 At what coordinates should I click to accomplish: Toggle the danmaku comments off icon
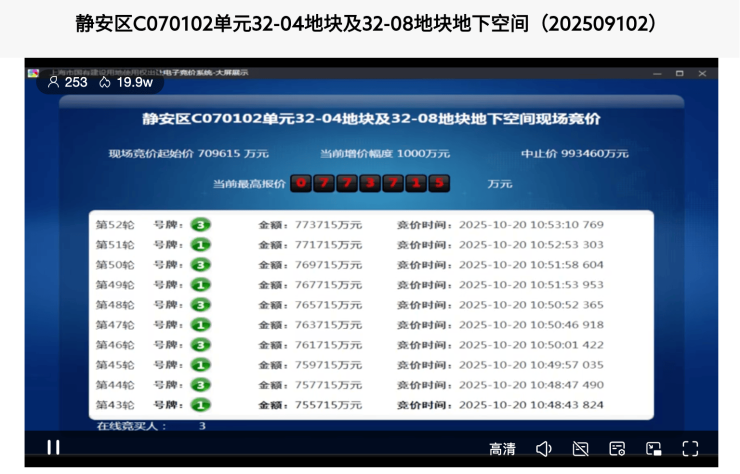click(x=580, y=449)
